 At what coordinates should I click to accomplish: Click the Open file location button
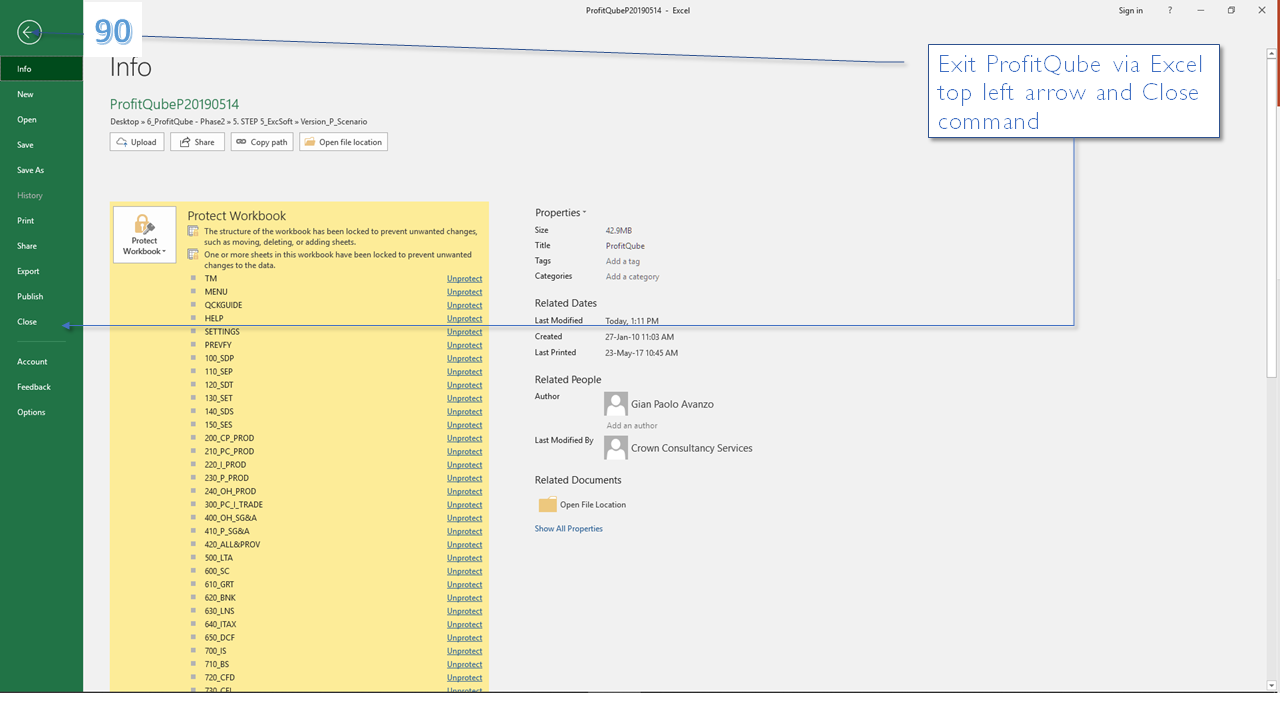[x=343, y=142]
